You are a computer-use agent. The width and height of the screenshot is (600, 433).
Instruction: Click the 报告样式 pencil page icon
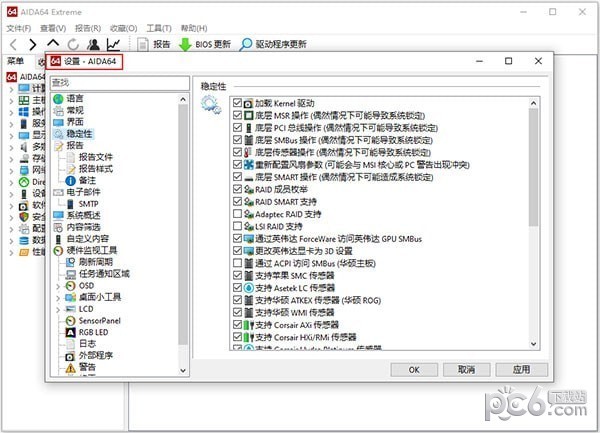71,169
